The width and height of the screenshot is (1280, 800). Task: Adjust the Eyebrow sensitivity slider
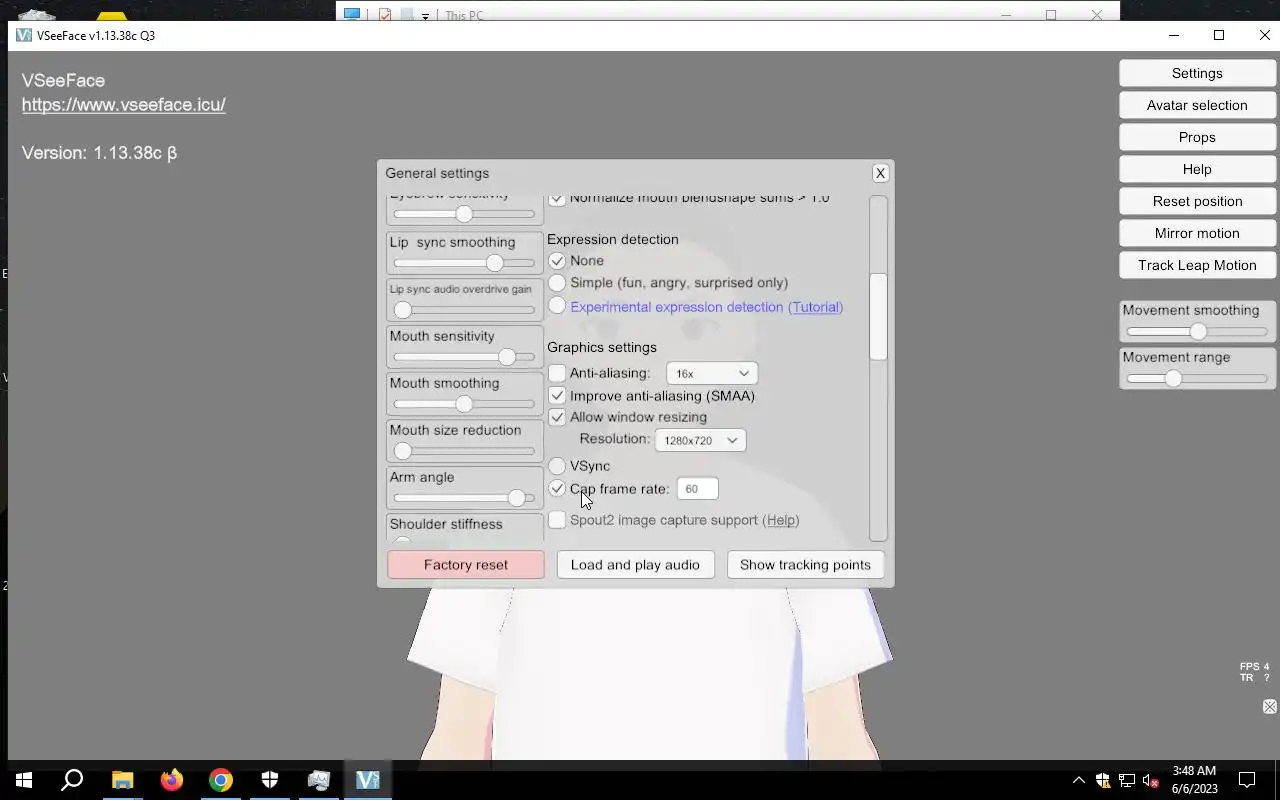[464, 214]
